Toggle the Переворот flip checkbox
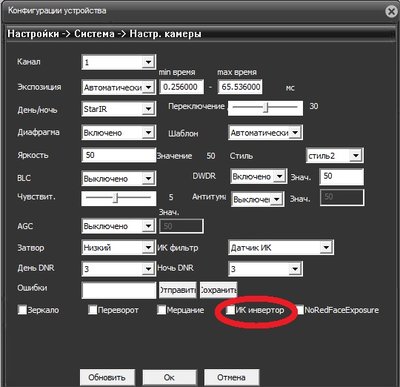The width and height of the screenshot is (400, 387). [x=92, y=310]
